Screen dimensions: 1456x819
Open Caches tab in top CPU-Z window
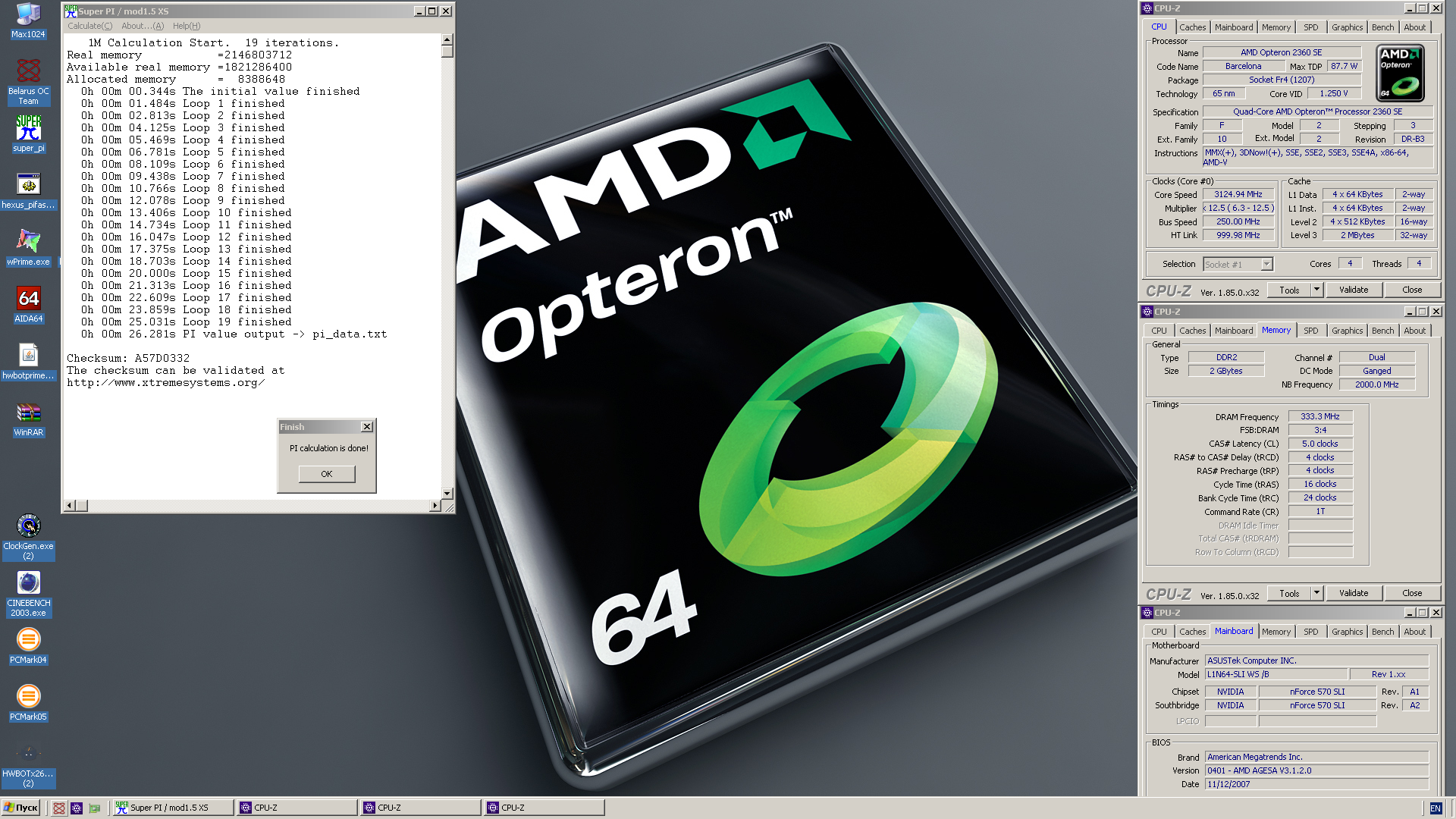click(x=1192, y=27)
